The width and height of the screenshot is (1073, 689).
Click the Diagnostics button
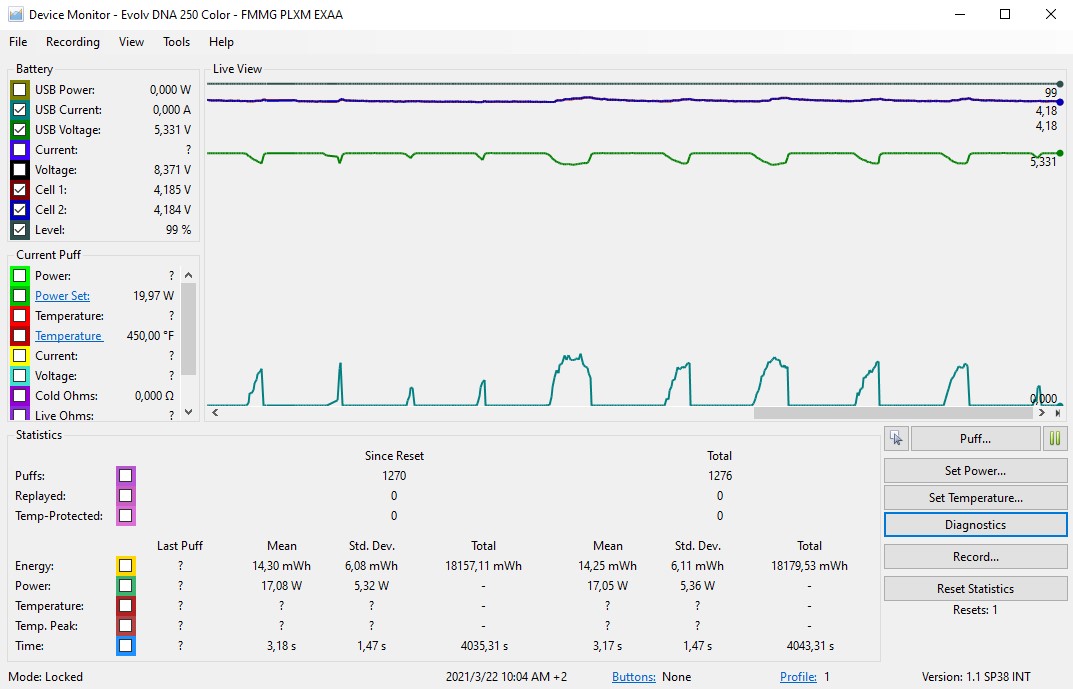(x=975, y=525)
